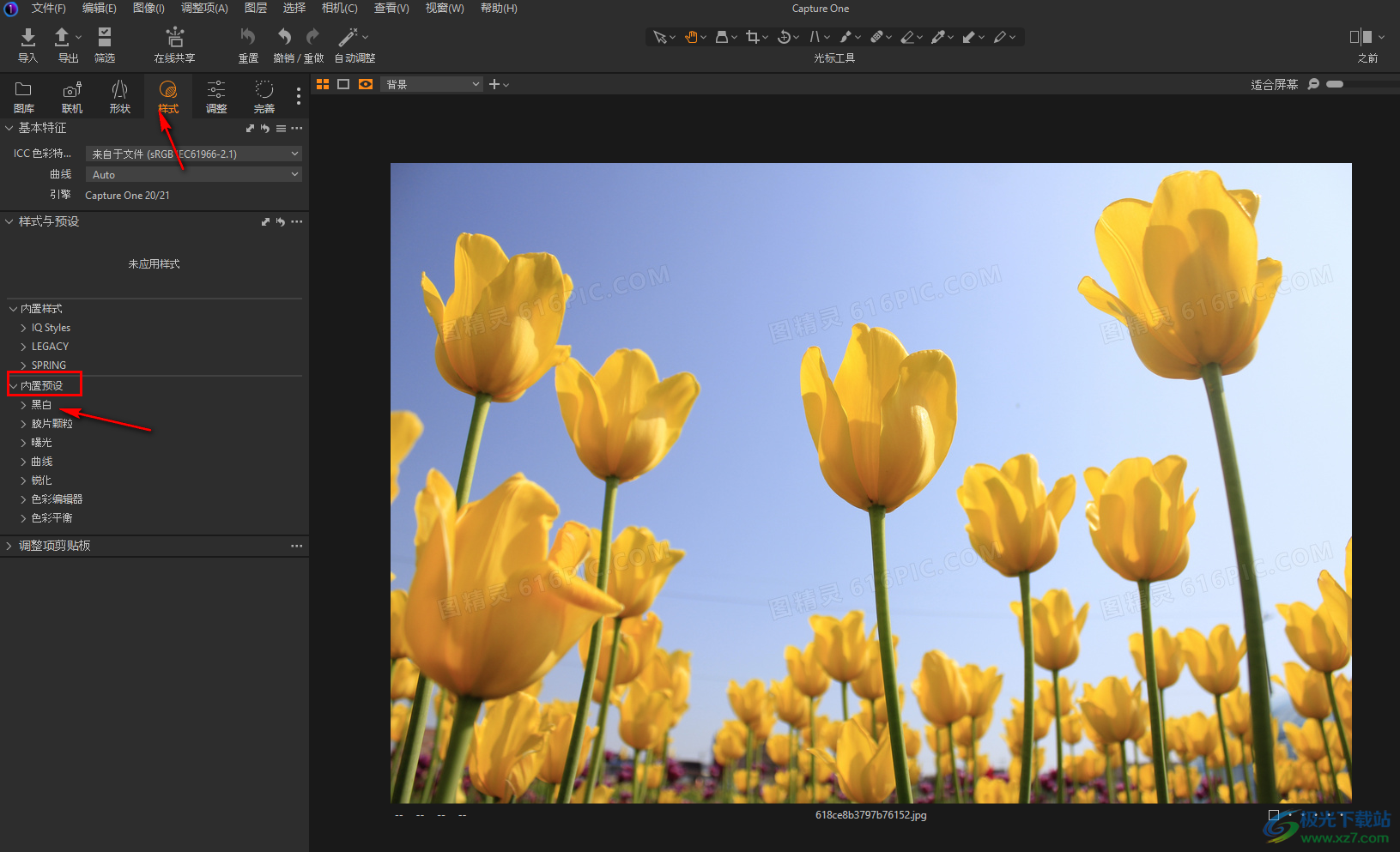Toggle the orange eye proofing icon
The width and height of the screenshot is (1400, 852).
366,84
